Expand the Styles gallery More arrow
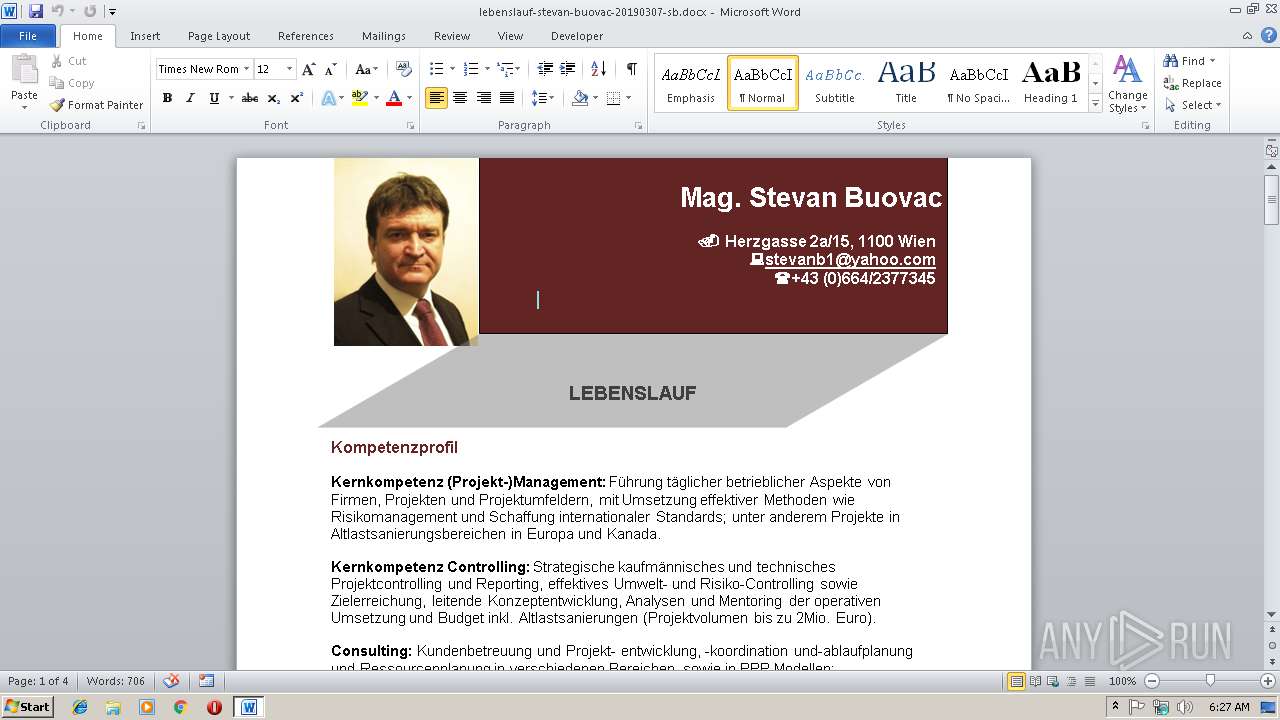The image size is (1280, 720). [1096, 104]
